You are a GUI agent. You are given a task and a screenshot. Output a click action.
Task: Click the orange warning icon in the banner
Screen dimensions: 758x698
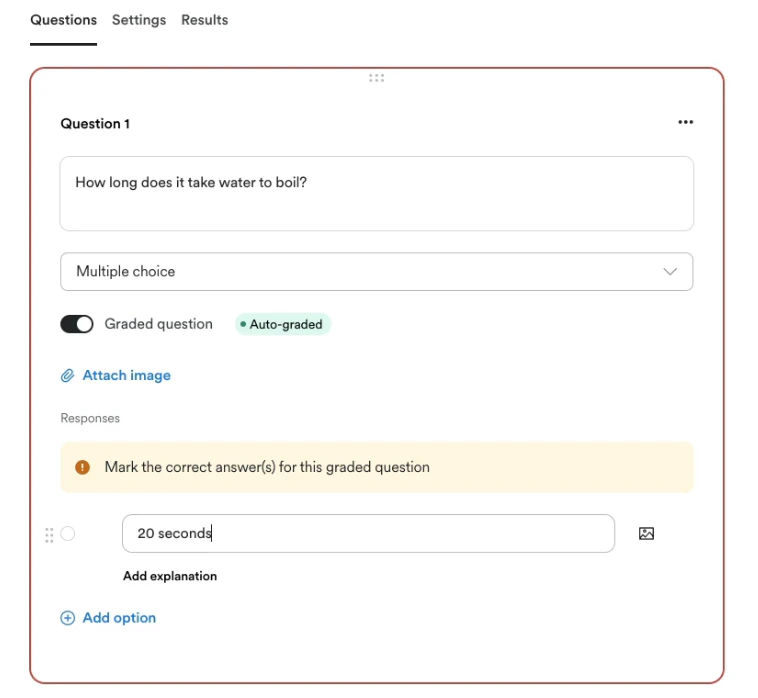(x=83, y=467)
